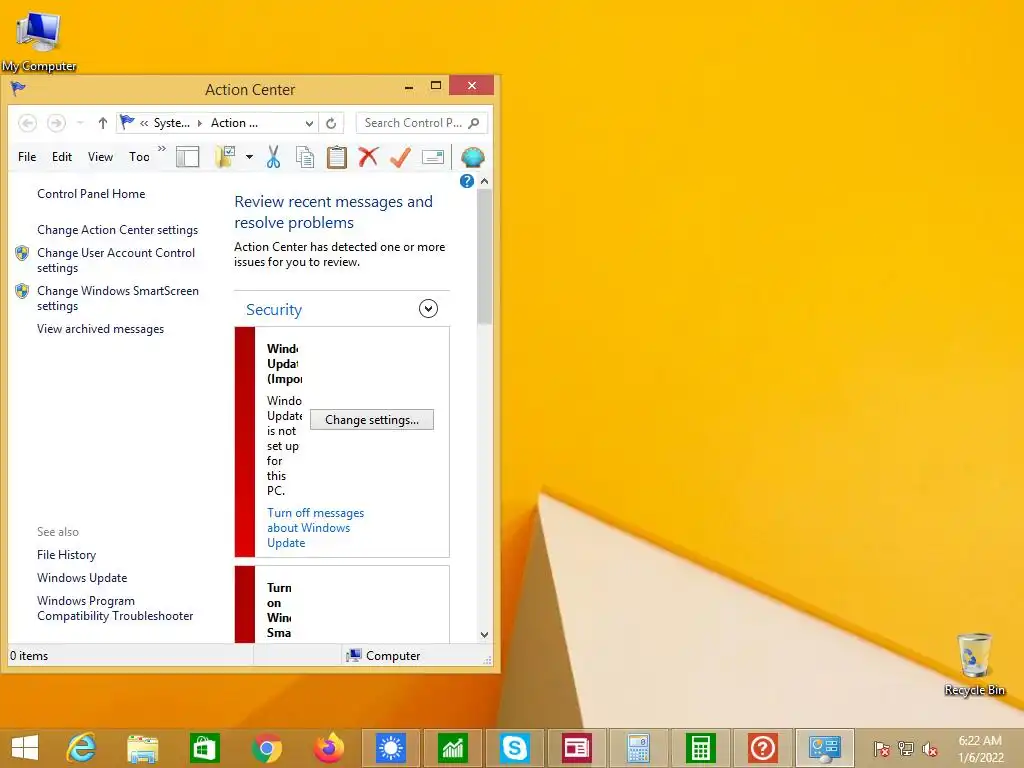1024x768 pixels.
Task: Click the folder options toolbar icon
Action: pos(225,157)
